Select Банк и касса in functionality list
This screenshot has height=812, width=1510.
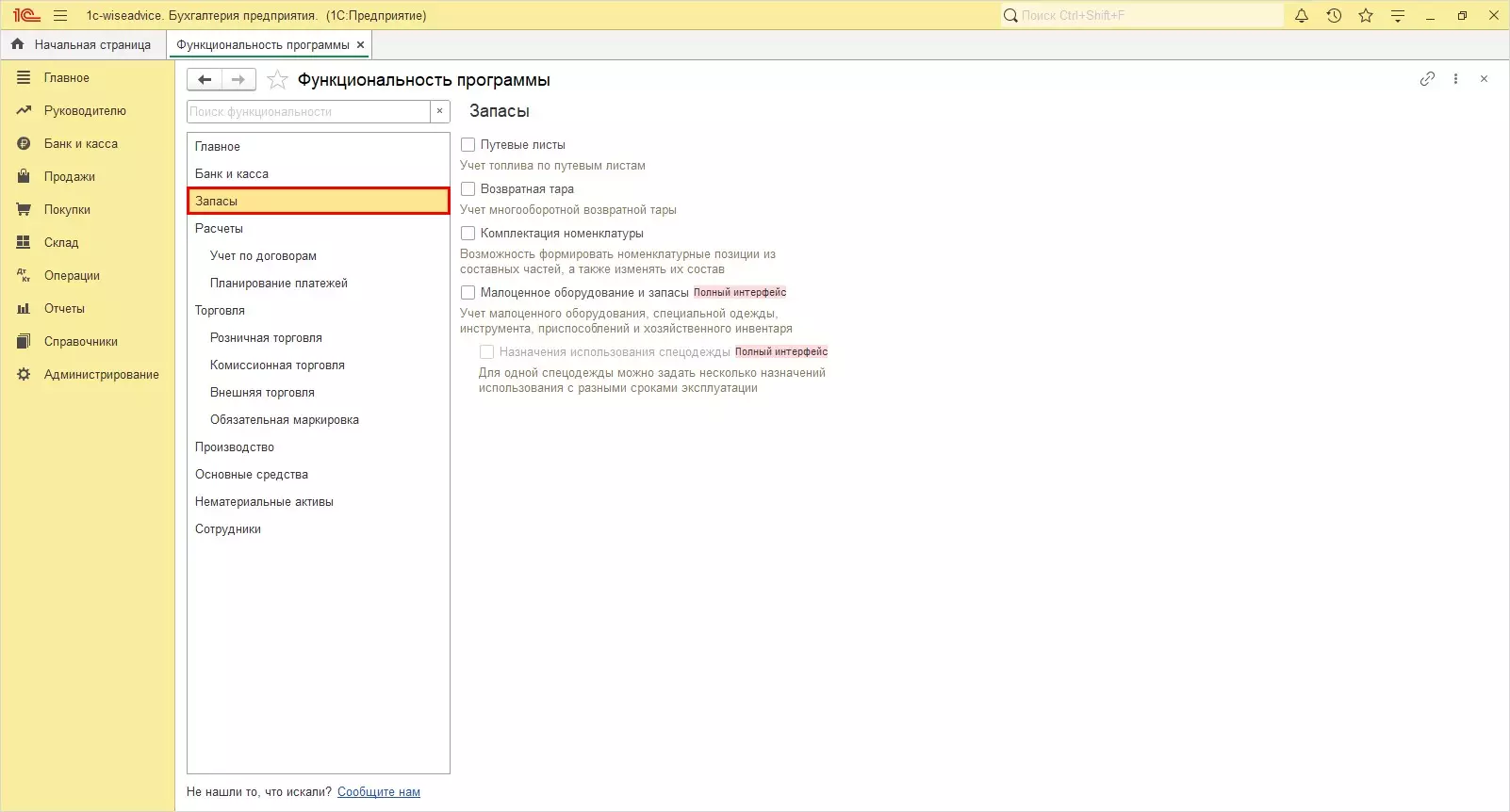(319, 174)
